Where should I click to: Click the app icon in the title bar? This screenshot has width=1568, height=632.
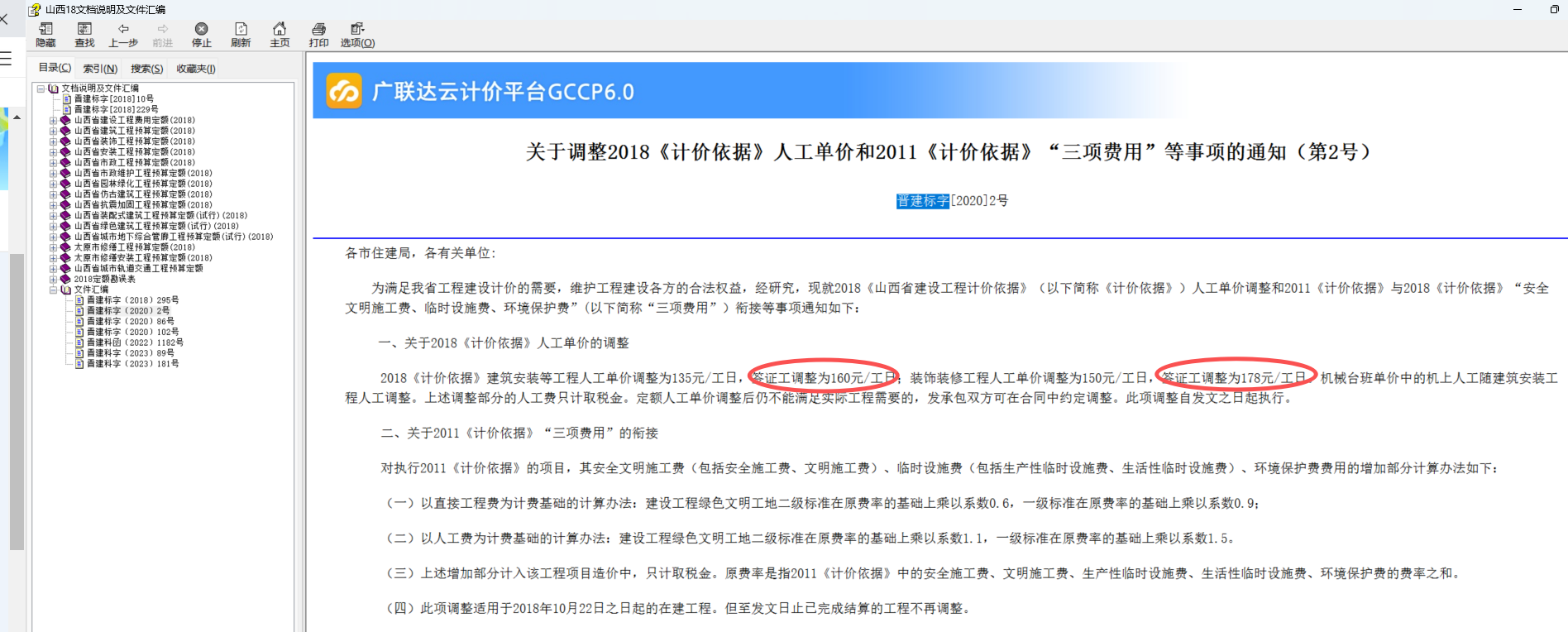click(x=34, y=9)
